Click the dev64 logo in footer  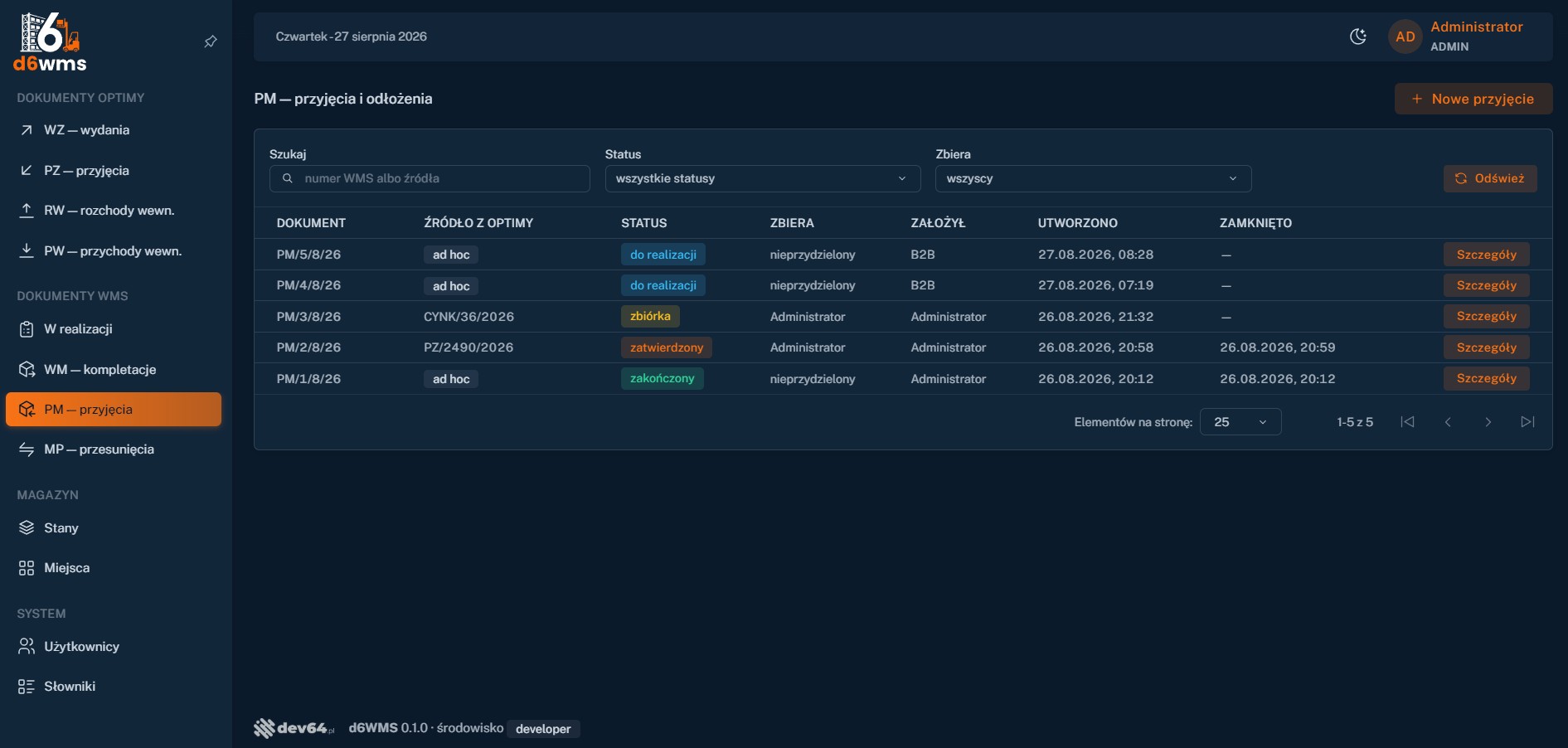coord(294,728)
